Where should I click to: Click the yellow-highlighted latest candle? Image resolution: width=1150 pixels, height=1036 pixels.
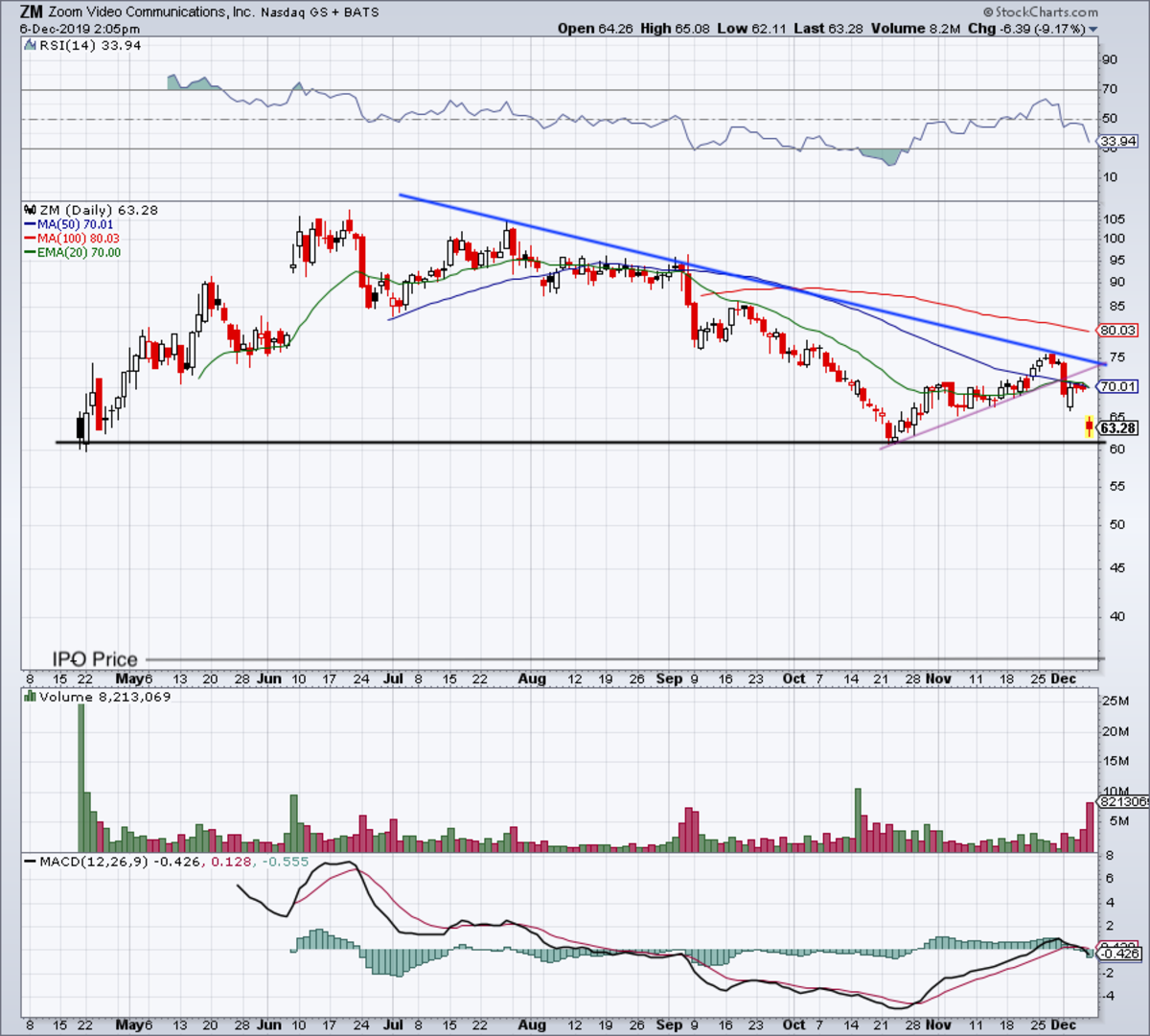tap(1090, 427)
